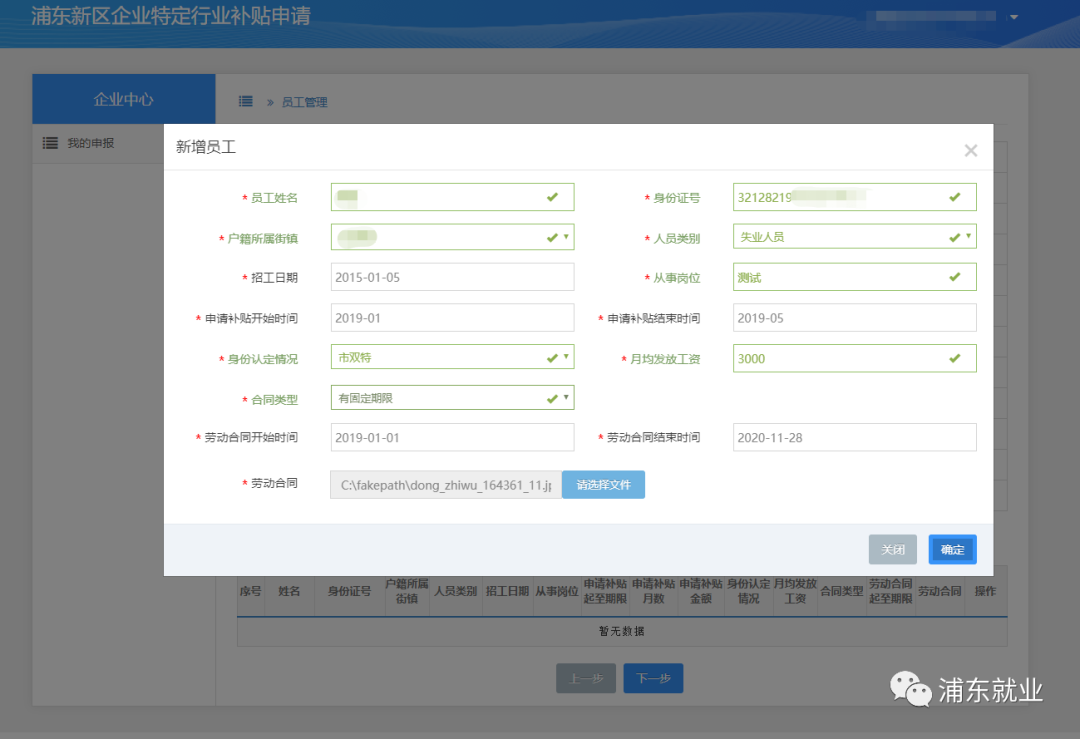Expand the 人员类别 dropdown showing 失业人员

[855, 237]
